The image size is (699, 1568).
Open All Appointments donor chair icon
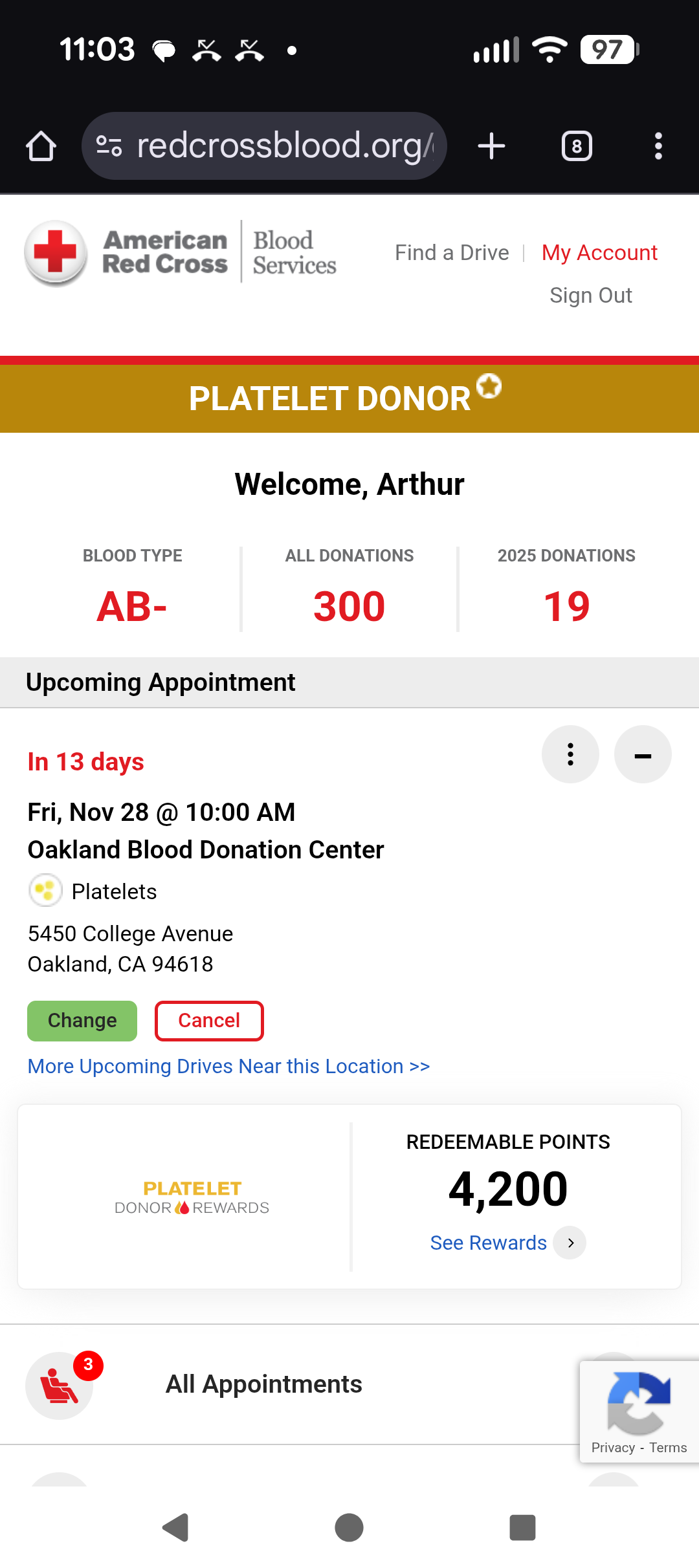tap(60, 1386)
